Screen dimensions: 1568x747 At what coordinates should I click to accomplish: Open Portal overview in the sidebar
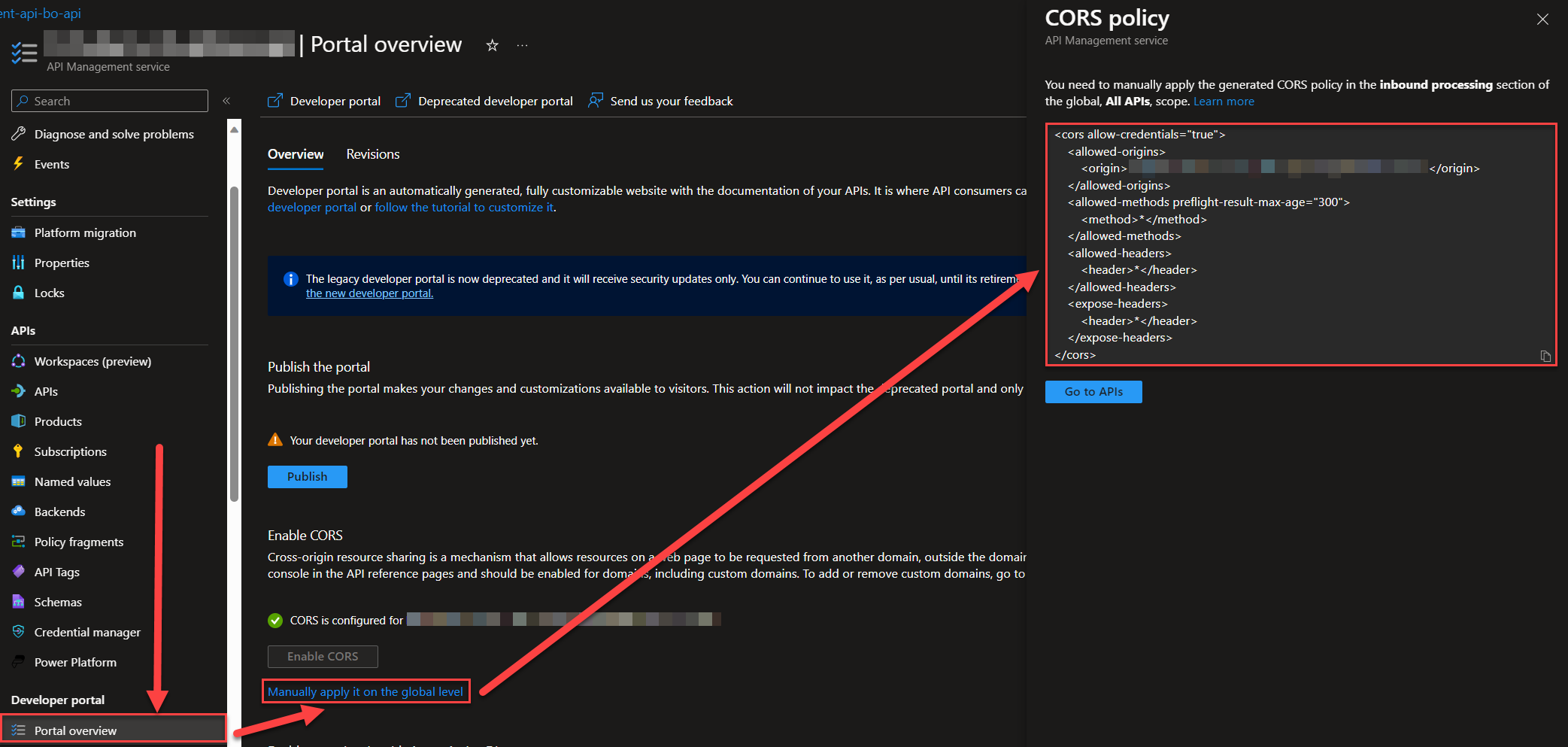(114, 730)
